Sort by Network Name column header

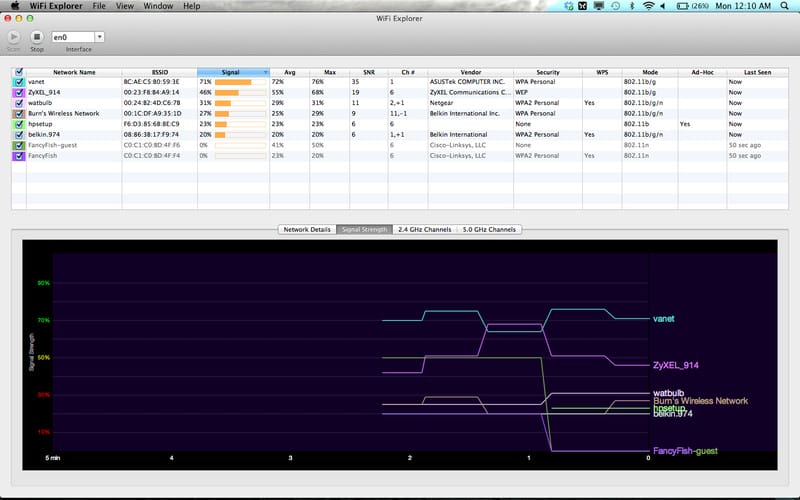(x=74, y=72)
